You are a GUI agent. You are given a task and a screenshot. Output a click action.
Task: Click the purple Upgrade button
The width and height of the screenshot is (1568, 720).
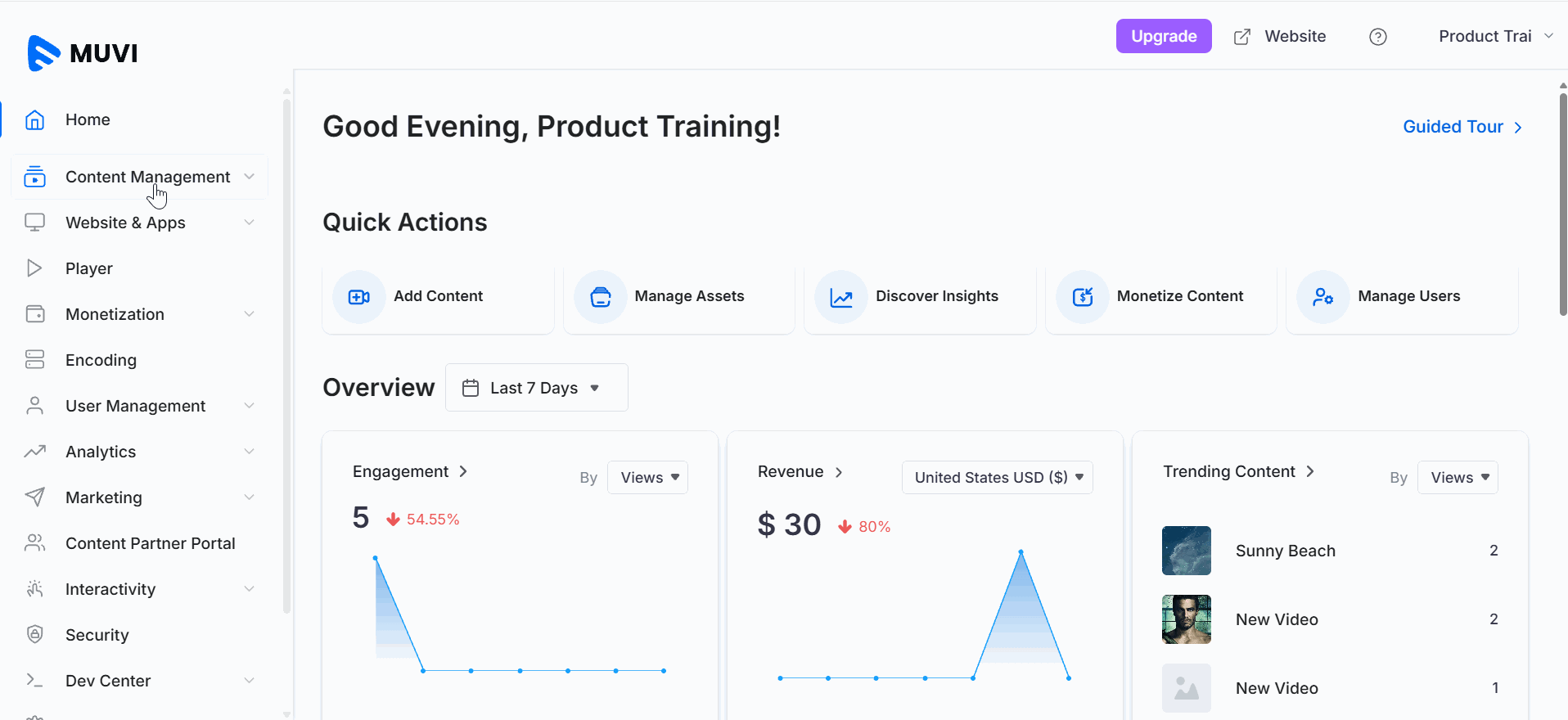coord(1163,37)
